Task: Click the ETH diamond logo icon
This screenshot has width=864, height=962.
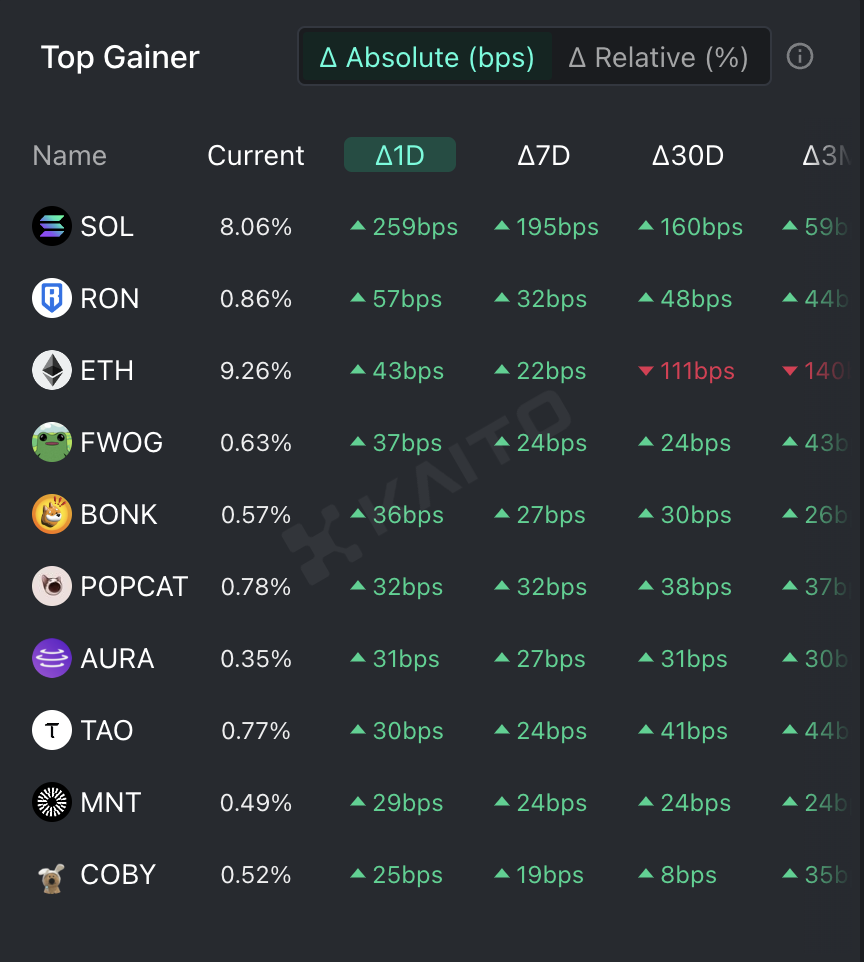Action: pyautogui.click(x=52, y=371)
